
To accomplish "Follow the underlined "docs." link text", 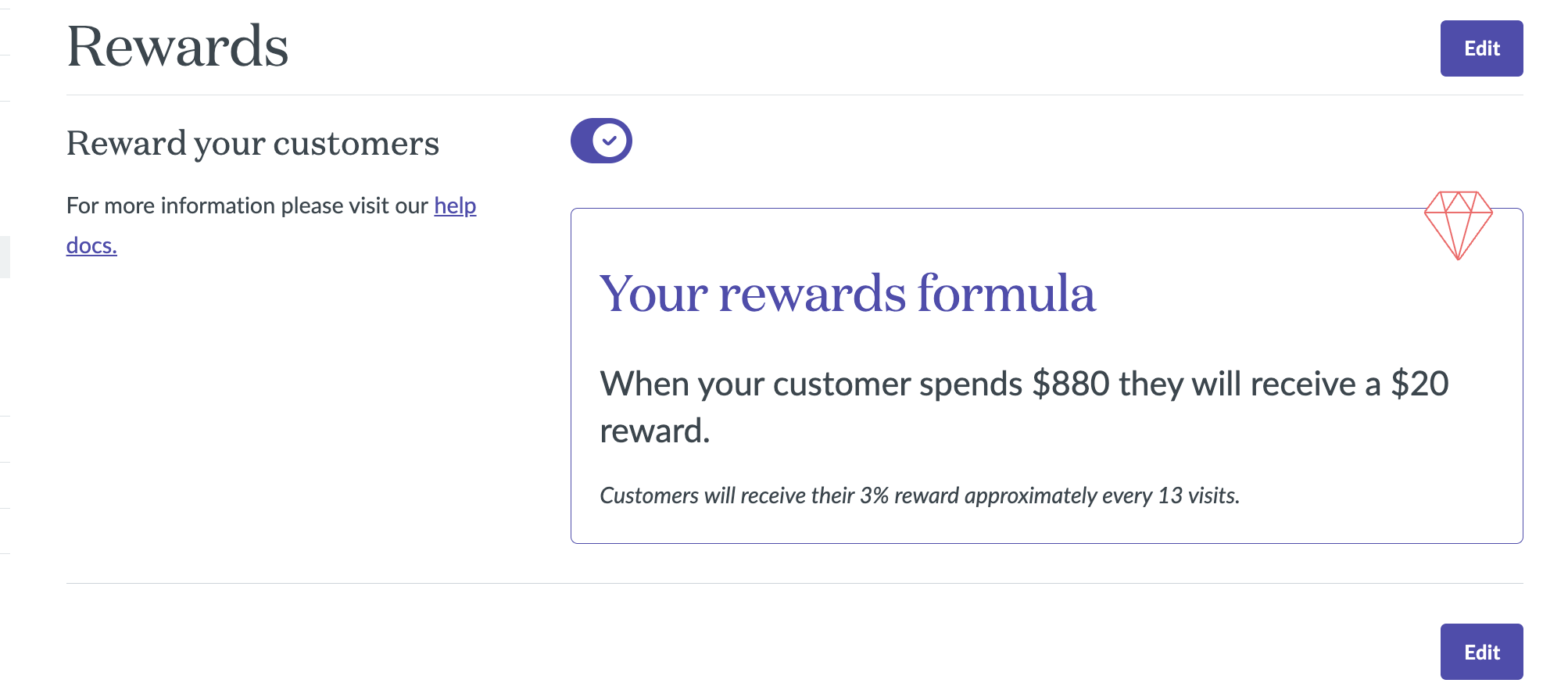I will click(91, 245).
